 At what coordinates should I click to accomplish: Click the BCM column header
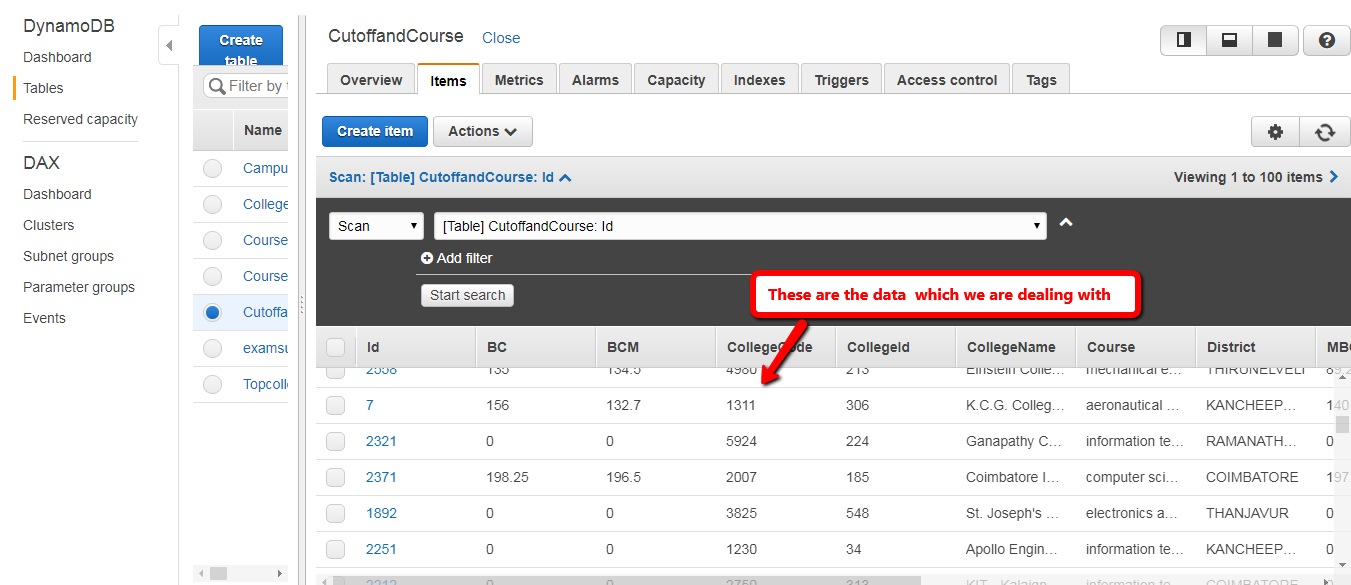click(655, 347)
